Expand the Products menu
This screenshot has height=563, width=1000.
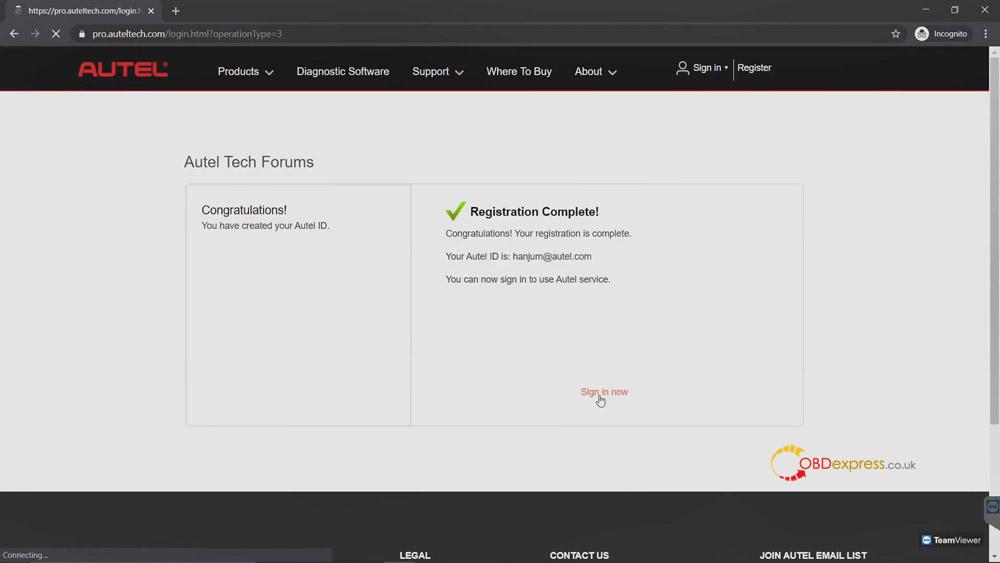[246, 71]
